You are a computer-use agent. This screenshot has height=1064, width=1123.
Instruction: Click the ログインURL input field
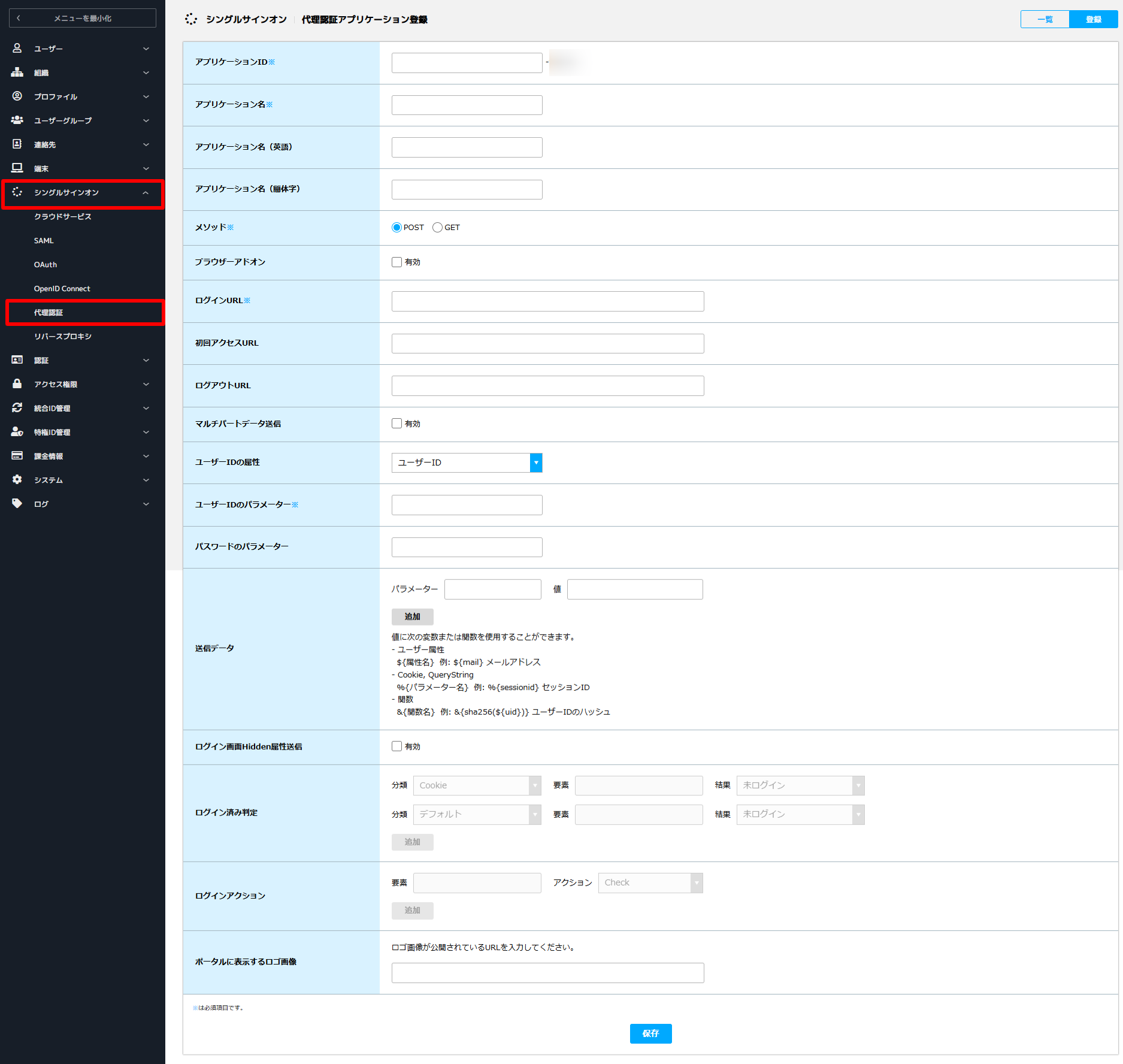pos(547,301)
